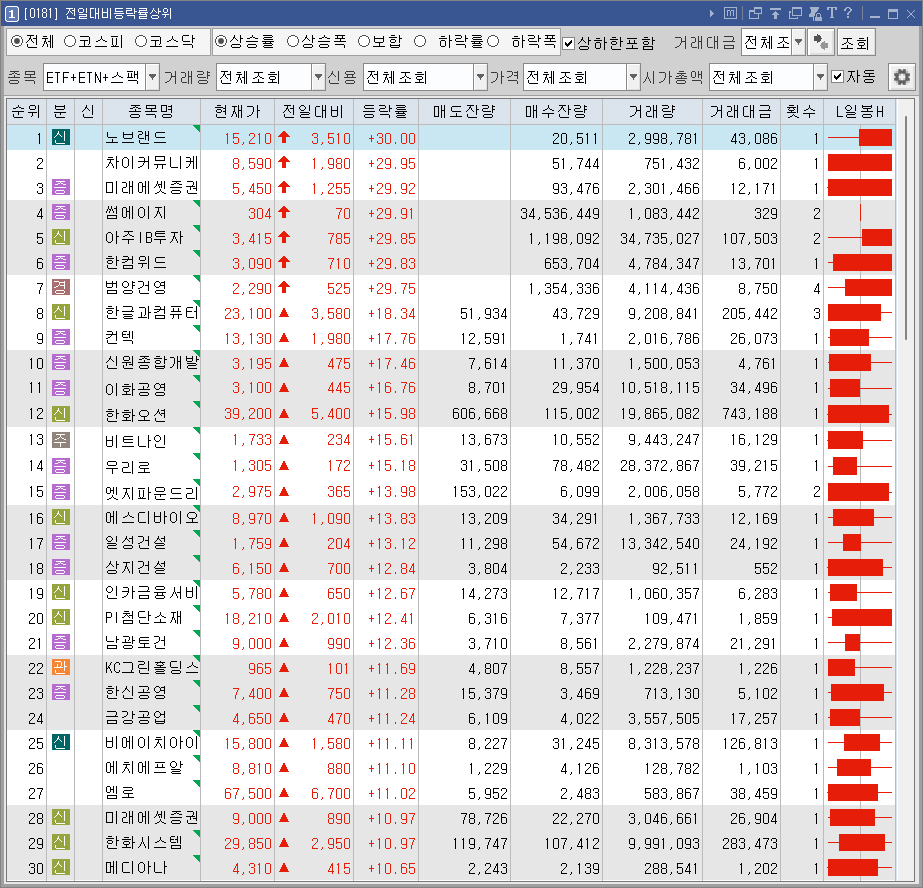923x888 pixels.
Task: Select the 상승폭 radio button
Action: coord(293,41)
